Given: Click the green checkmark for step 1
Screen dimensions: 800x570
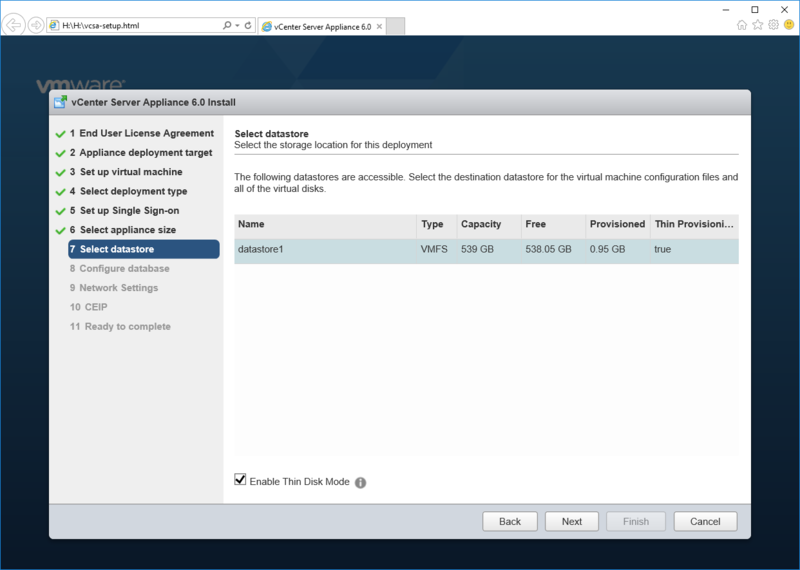Looking at the screenshot, I should click(60, 134).
